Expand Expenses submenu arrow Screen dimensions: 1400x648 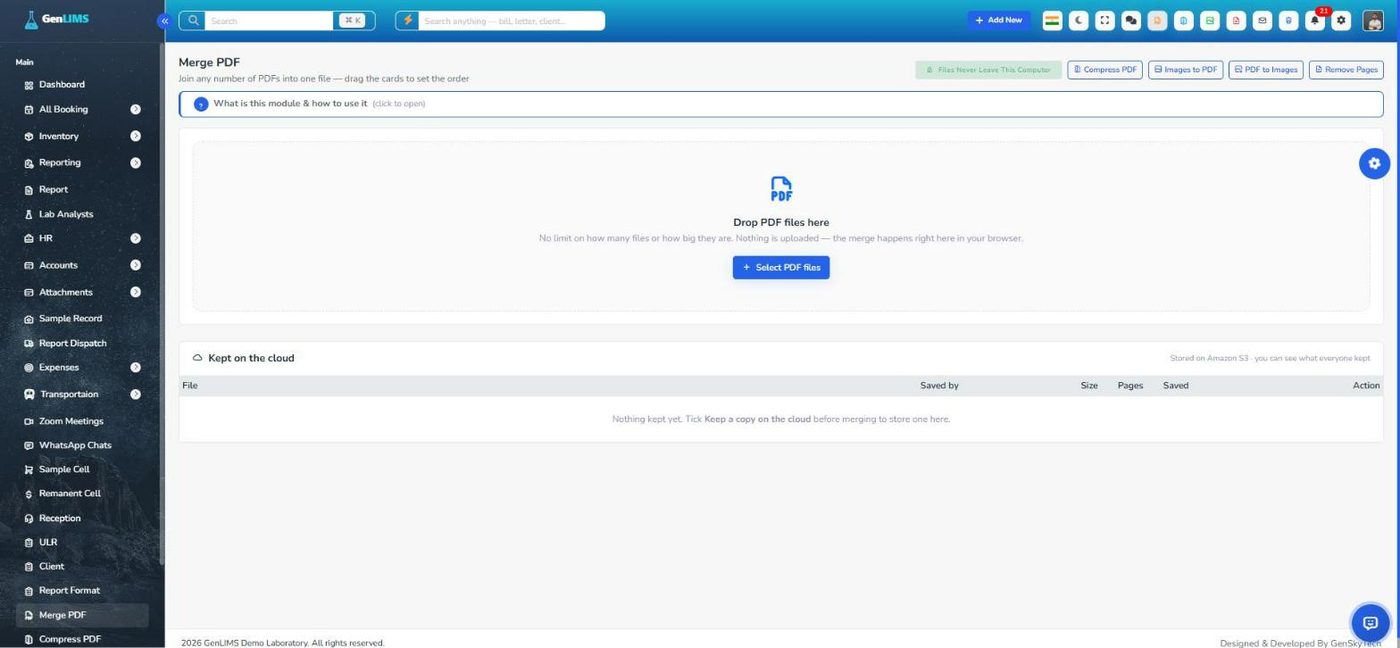(135, 367)
